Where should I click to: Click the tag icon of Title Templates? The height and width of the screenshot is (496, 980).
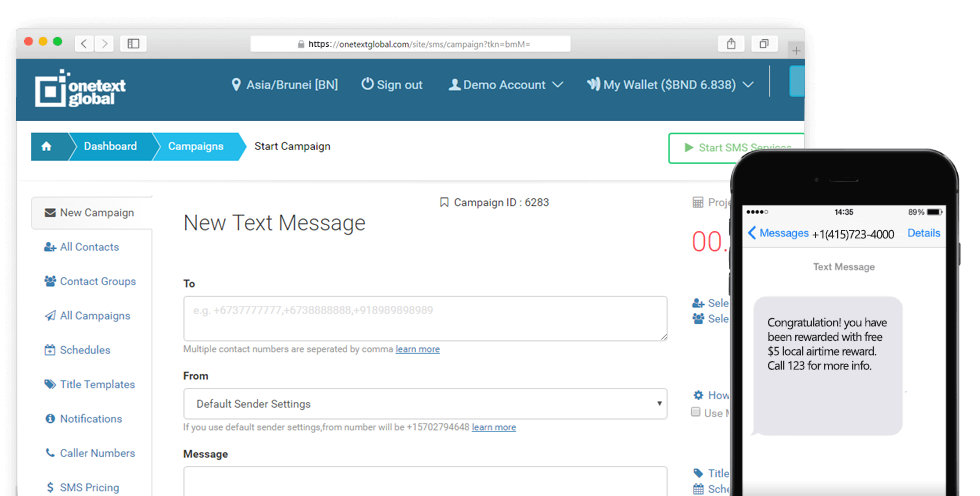(50, 384)
